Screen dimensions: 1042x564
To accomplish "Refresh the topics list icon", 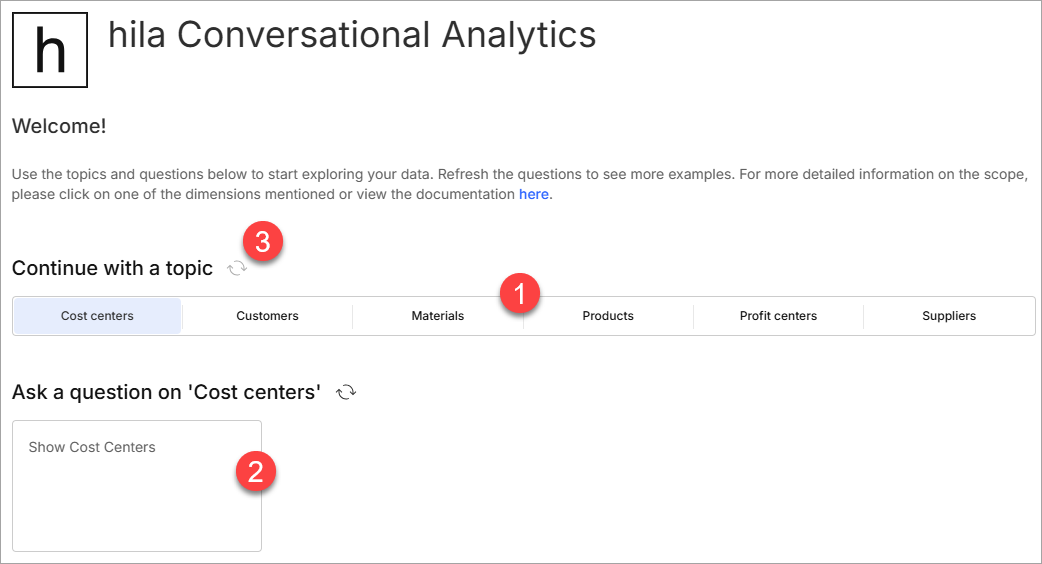I will (x=236, y=268).
